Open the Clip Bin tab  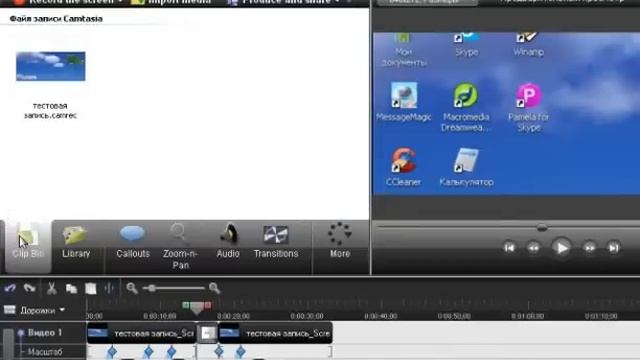[x=28, y=246]
